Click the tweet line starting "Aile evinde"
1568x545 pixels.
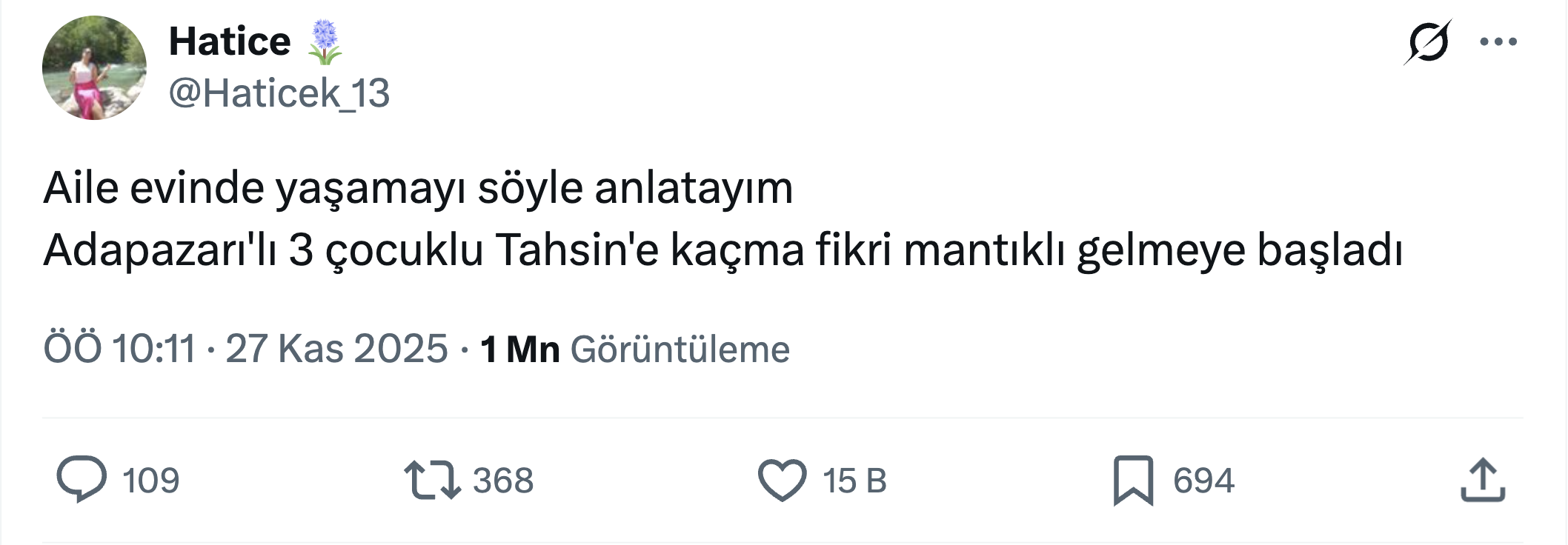418,188
